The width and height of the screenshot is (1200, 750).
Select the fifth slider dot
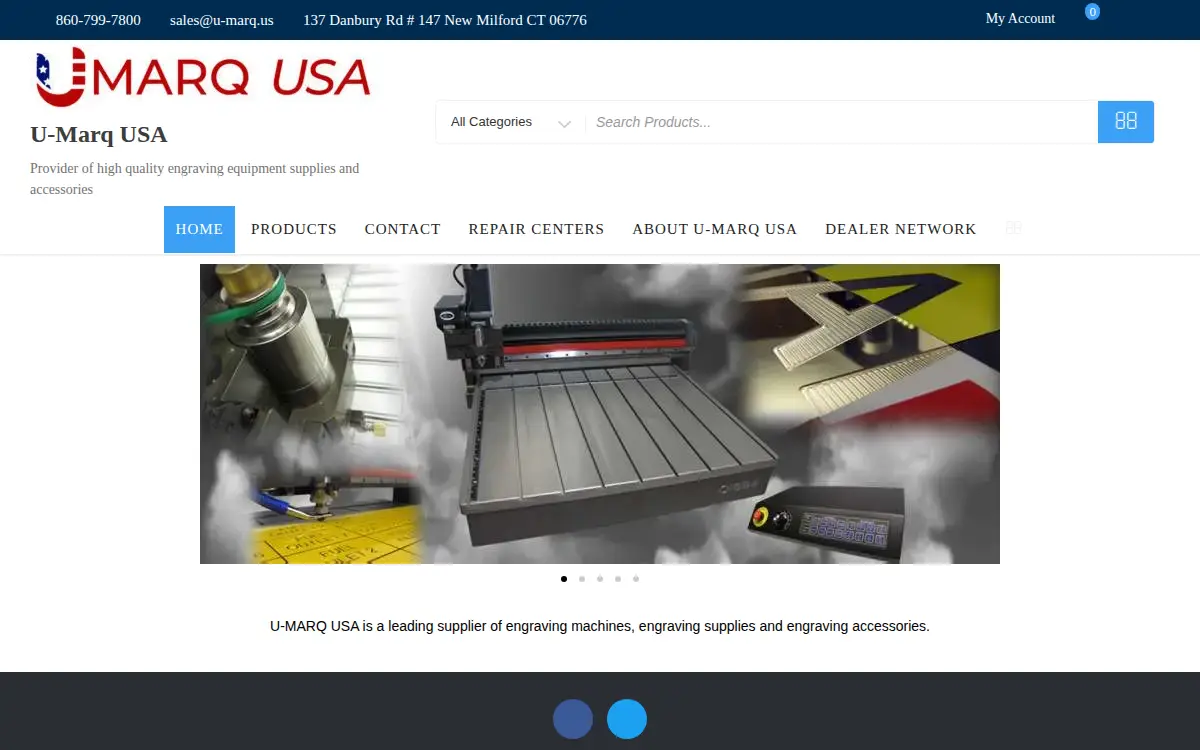click(x=636, y=578)
